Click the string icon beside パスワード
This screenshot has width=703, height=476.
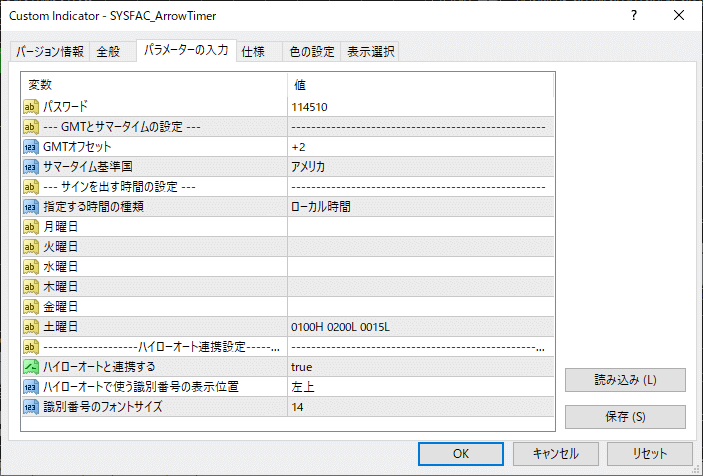point(30,107)
